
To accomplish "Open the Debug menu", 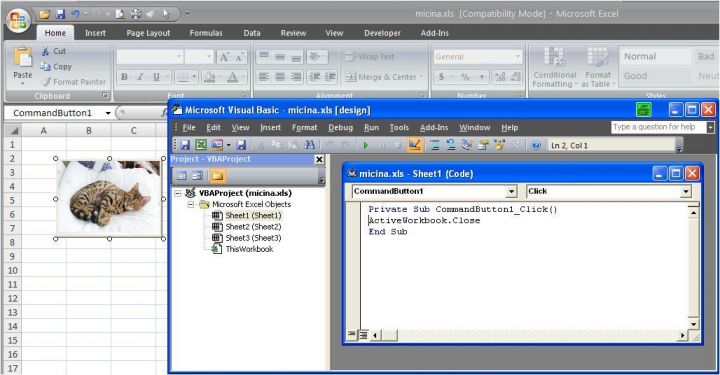I will (340, 128).
